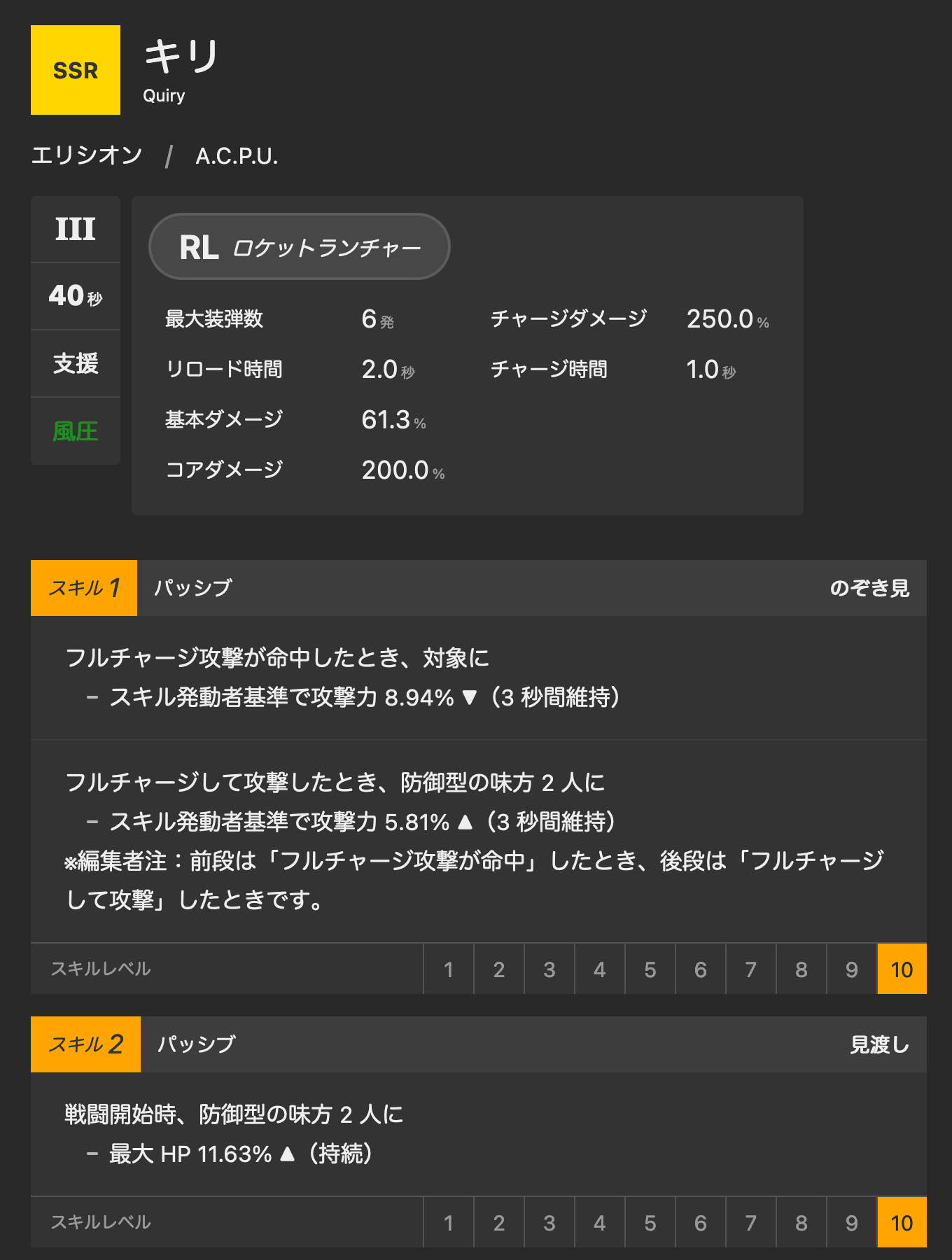Click the green 風圧 element cell
The height and width of the screenshot is (1260, 952).
(76, 430)
